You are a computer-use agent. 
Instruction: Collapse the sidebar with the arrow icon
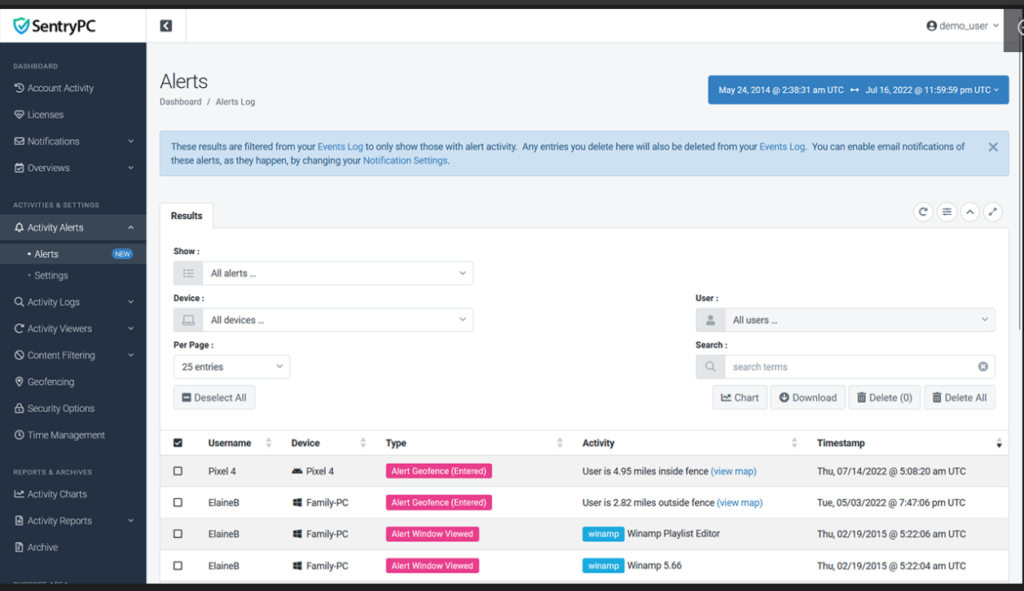(166, 25)
